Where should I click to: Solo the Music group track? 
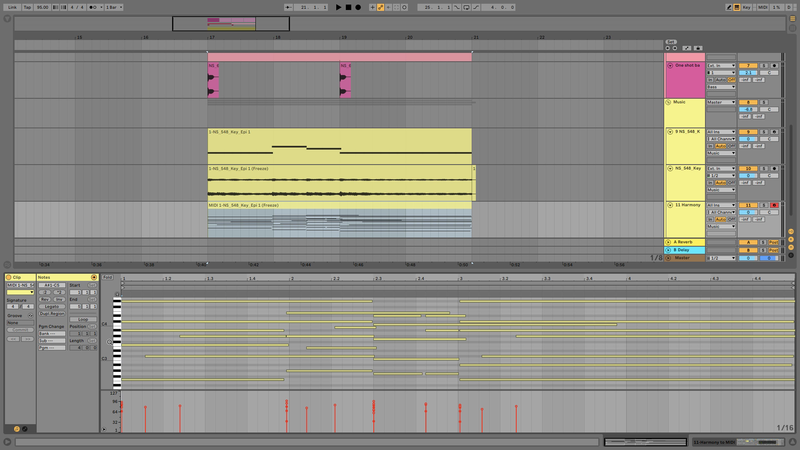pos(764,102)
